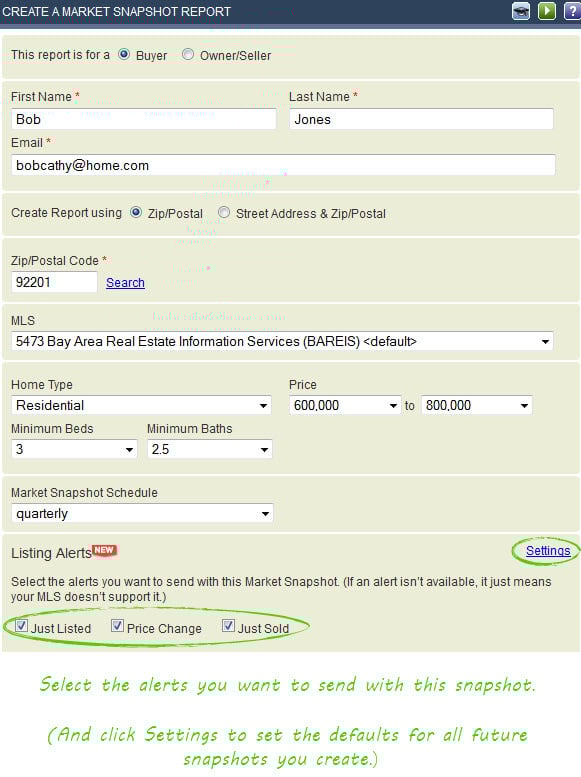The width and height of the screenshot is (581, 777).
Task: Click into the First Name field
Action: click(144, 119)
